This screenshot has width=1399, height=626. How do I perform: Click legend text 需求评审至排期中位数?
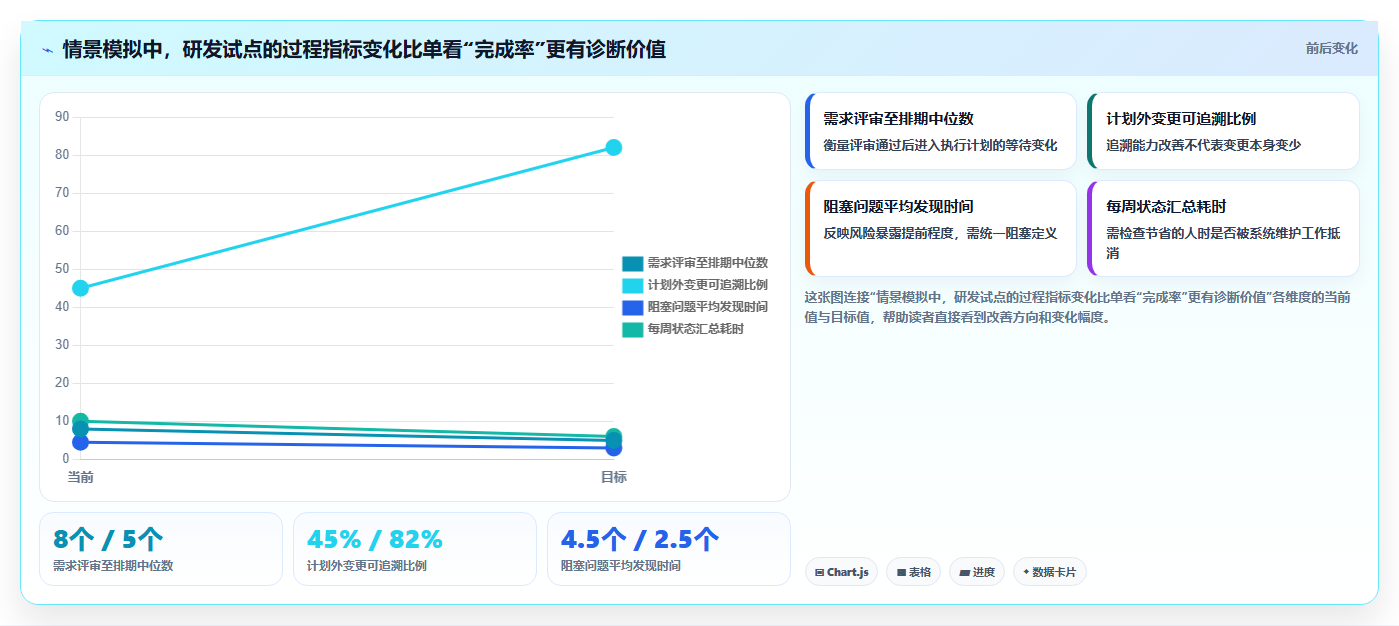[707, 263]
